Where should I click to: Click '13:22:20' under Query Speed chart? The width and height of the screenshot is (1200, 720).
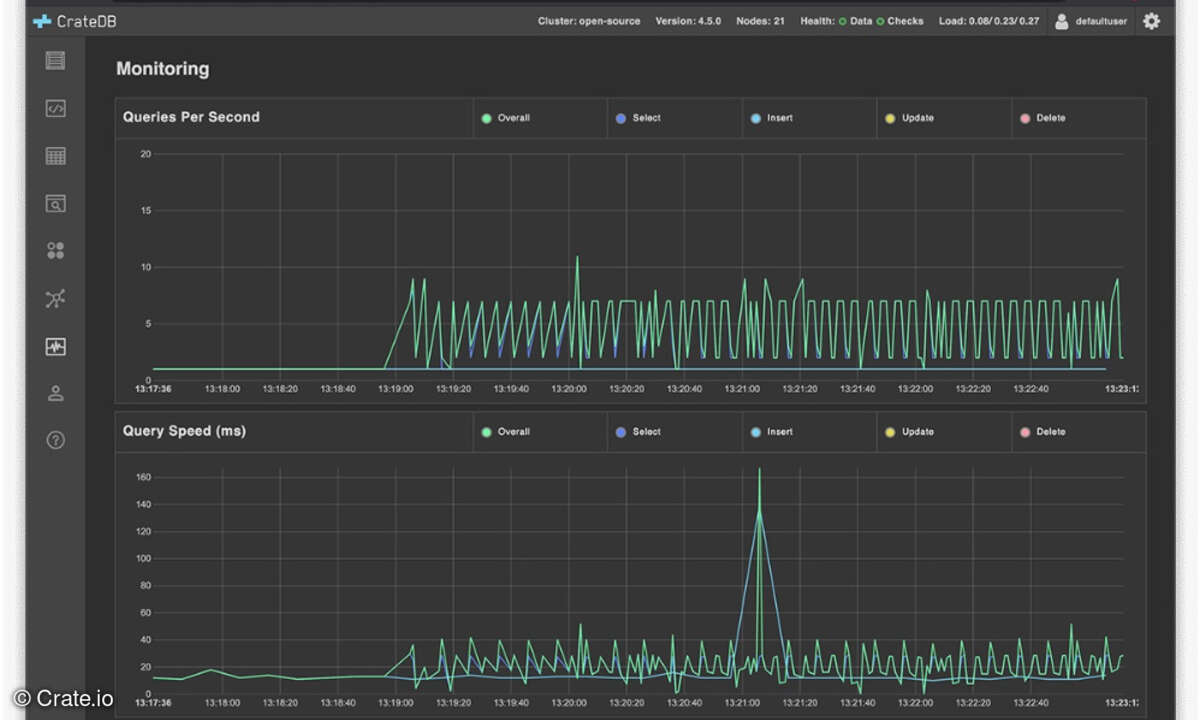tap(973, 703)
